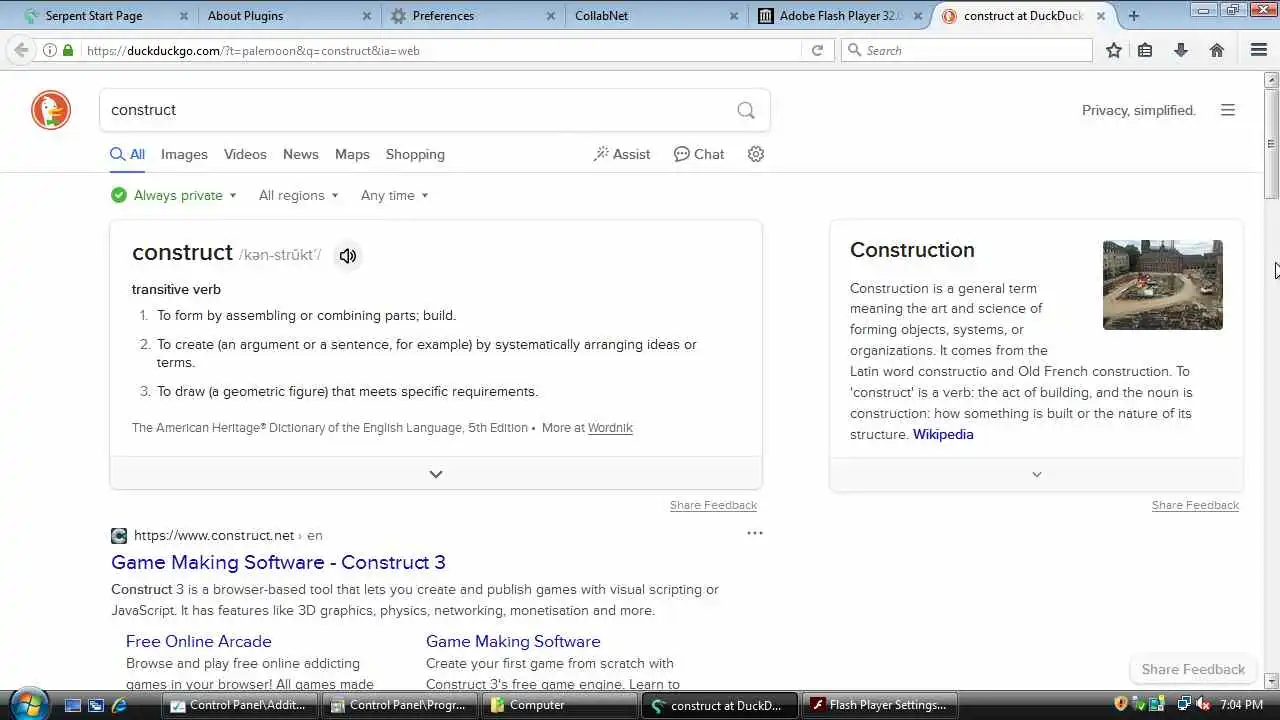Viewport: 1280px width, 720px height.
Task: Open the Any time filter dropdown
Action: (394, 195)
